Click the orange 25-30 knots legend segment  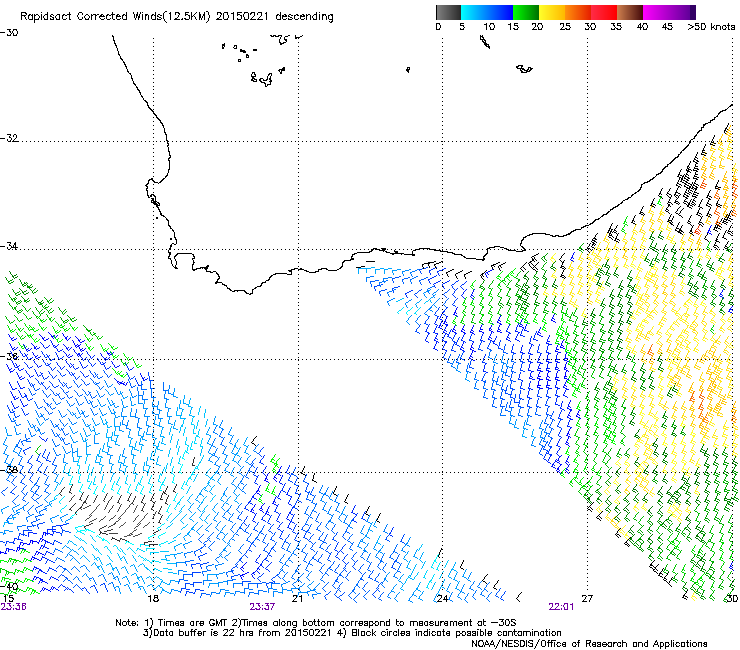(x=578, y=12)
